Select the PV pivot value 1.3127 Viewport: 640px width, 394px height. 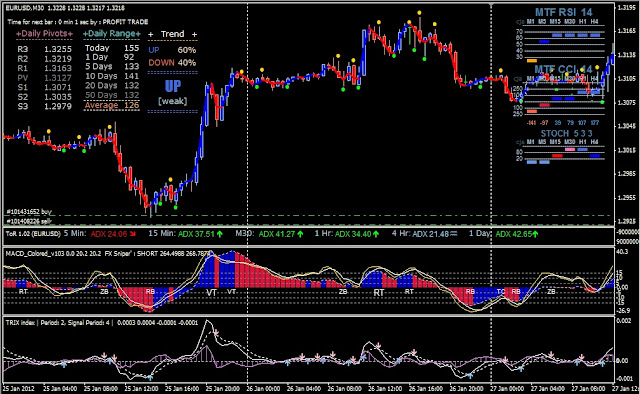[58, 78]
